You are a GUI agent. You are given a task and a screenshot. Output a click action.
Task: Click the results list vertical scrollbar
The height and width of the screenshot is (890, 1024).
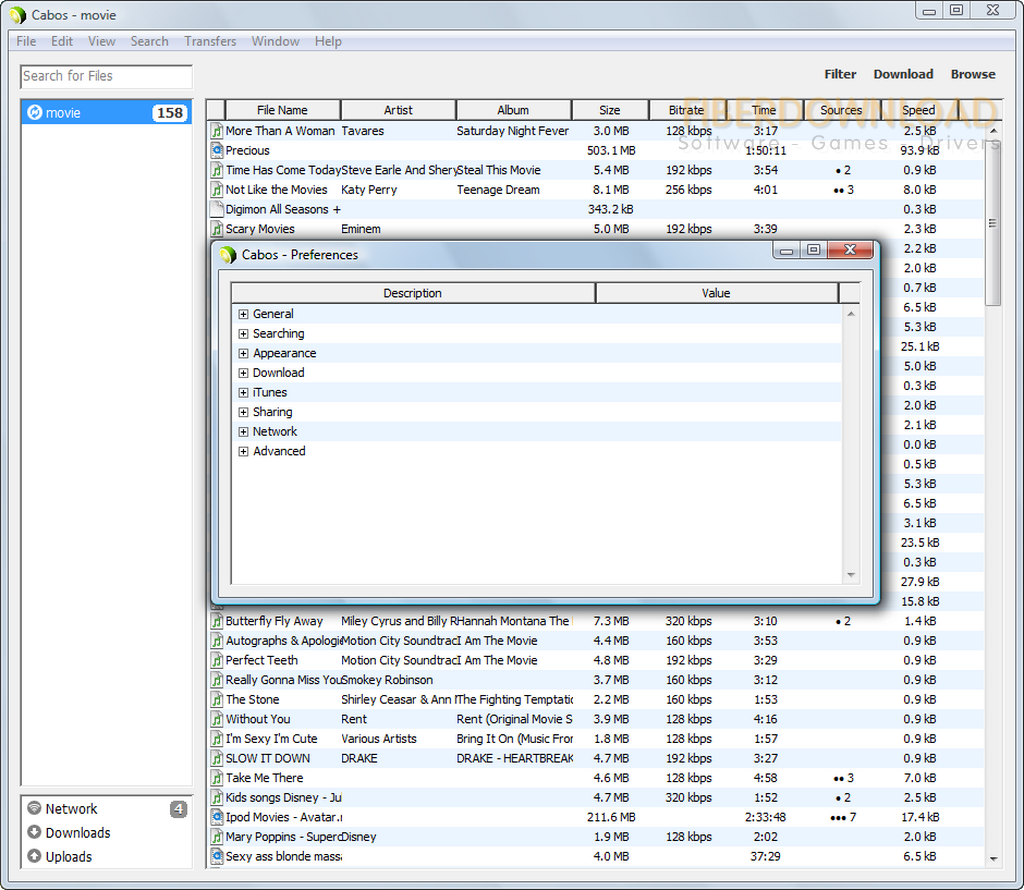tap(993, 500)
